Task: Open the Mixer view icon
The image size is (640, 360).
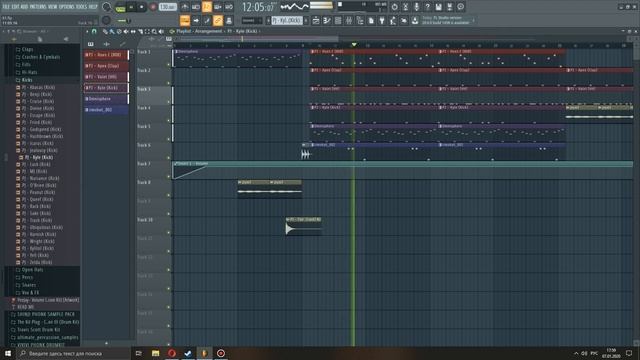Action: [349, 20]
